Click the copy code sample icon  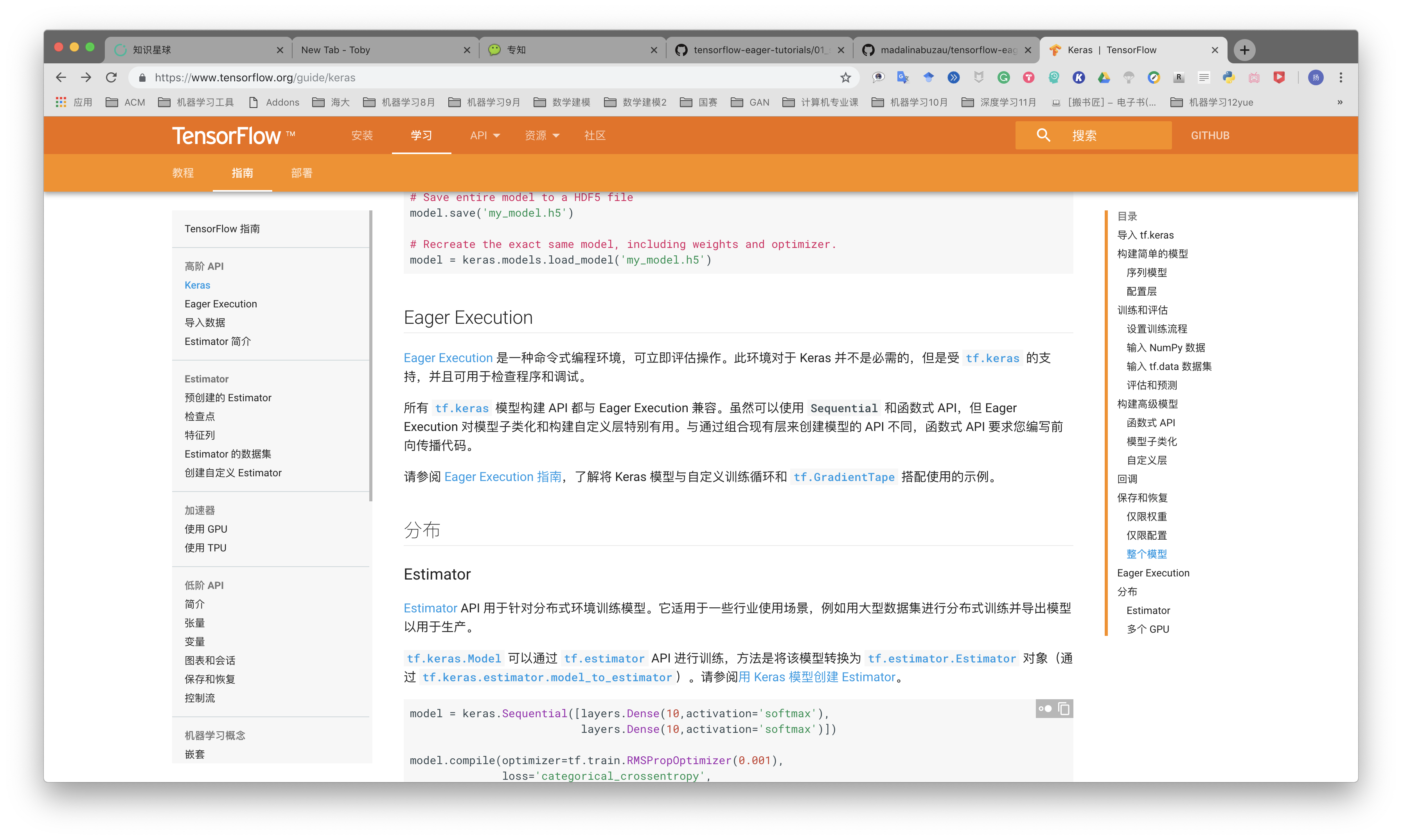[x=1064, y=709]
